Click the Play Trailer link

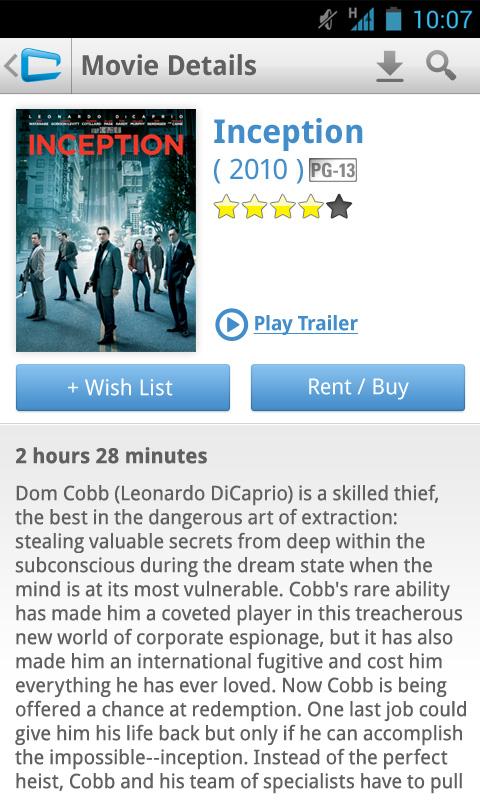pyautogui.click(x=306, y=323)
